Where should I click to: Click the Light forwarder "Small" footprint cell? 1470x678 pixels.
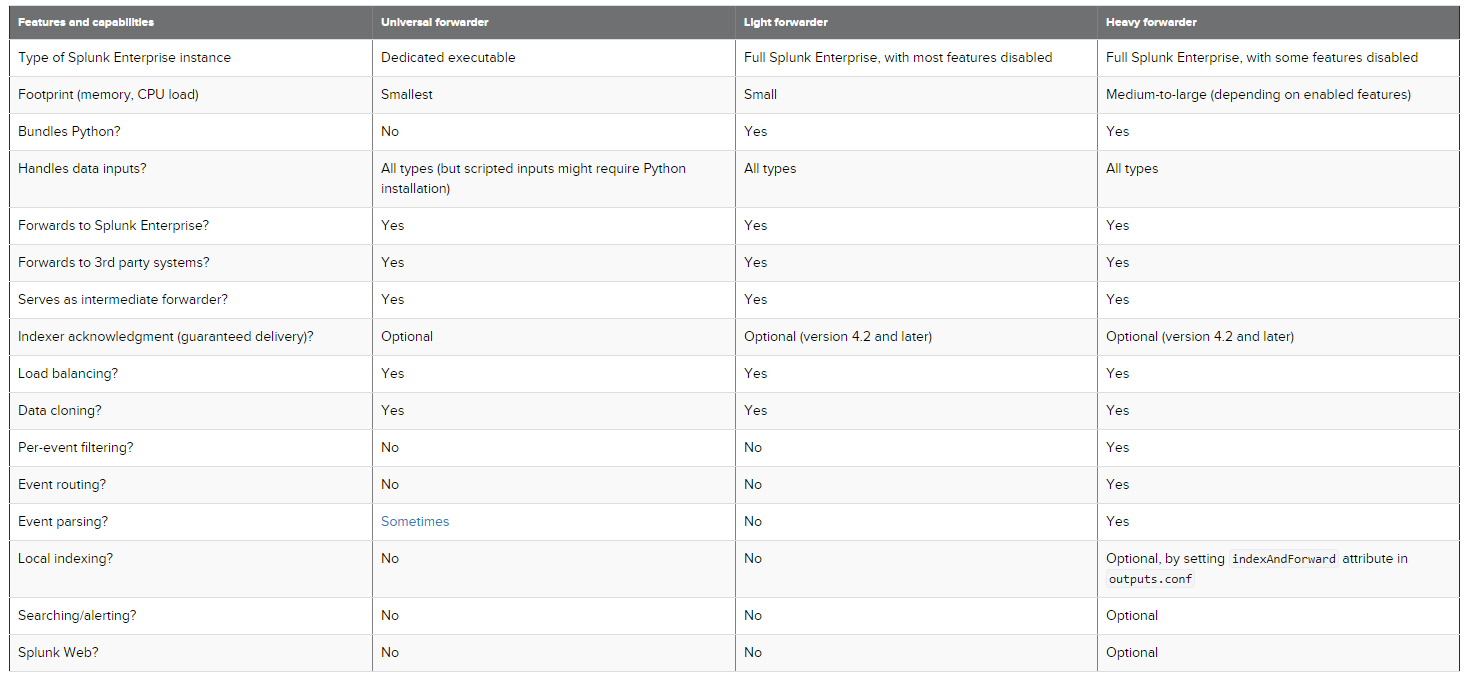[760, 94]
